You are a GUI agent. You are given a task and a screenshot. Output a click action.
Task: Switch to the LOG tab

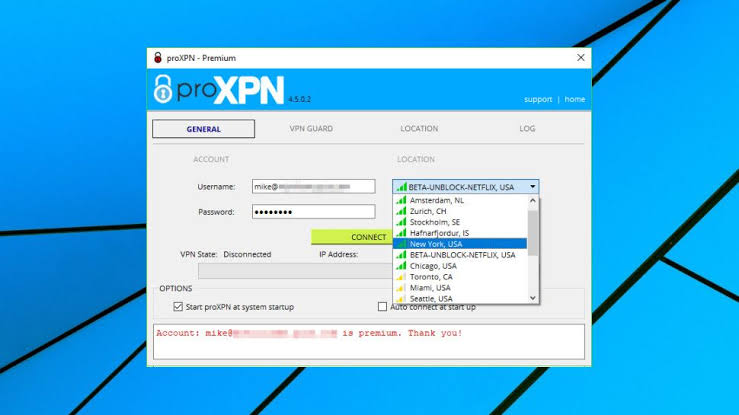[x=527, y=129]
